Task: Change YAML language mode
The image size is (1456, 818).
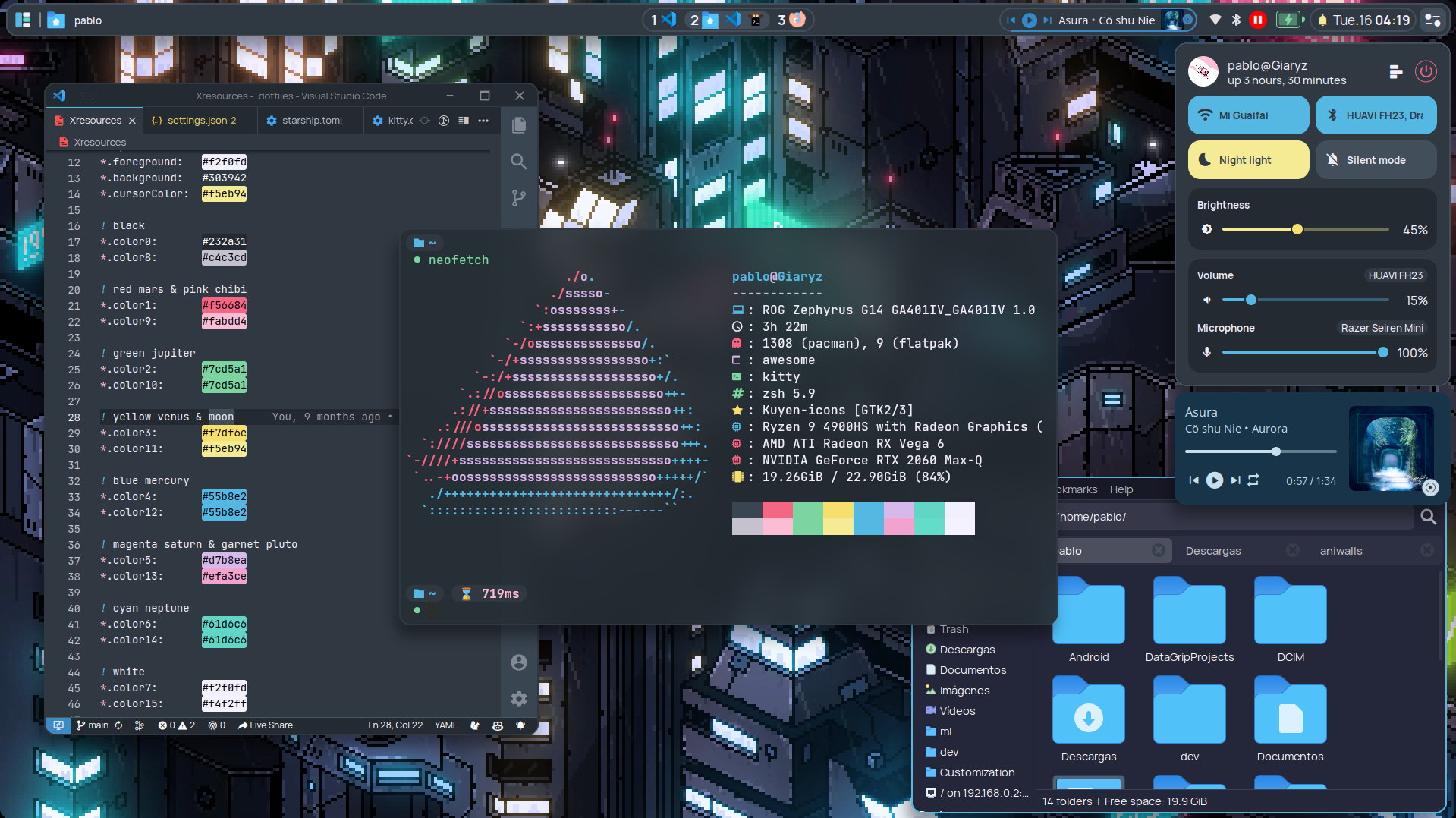Action: coord(446,725)
